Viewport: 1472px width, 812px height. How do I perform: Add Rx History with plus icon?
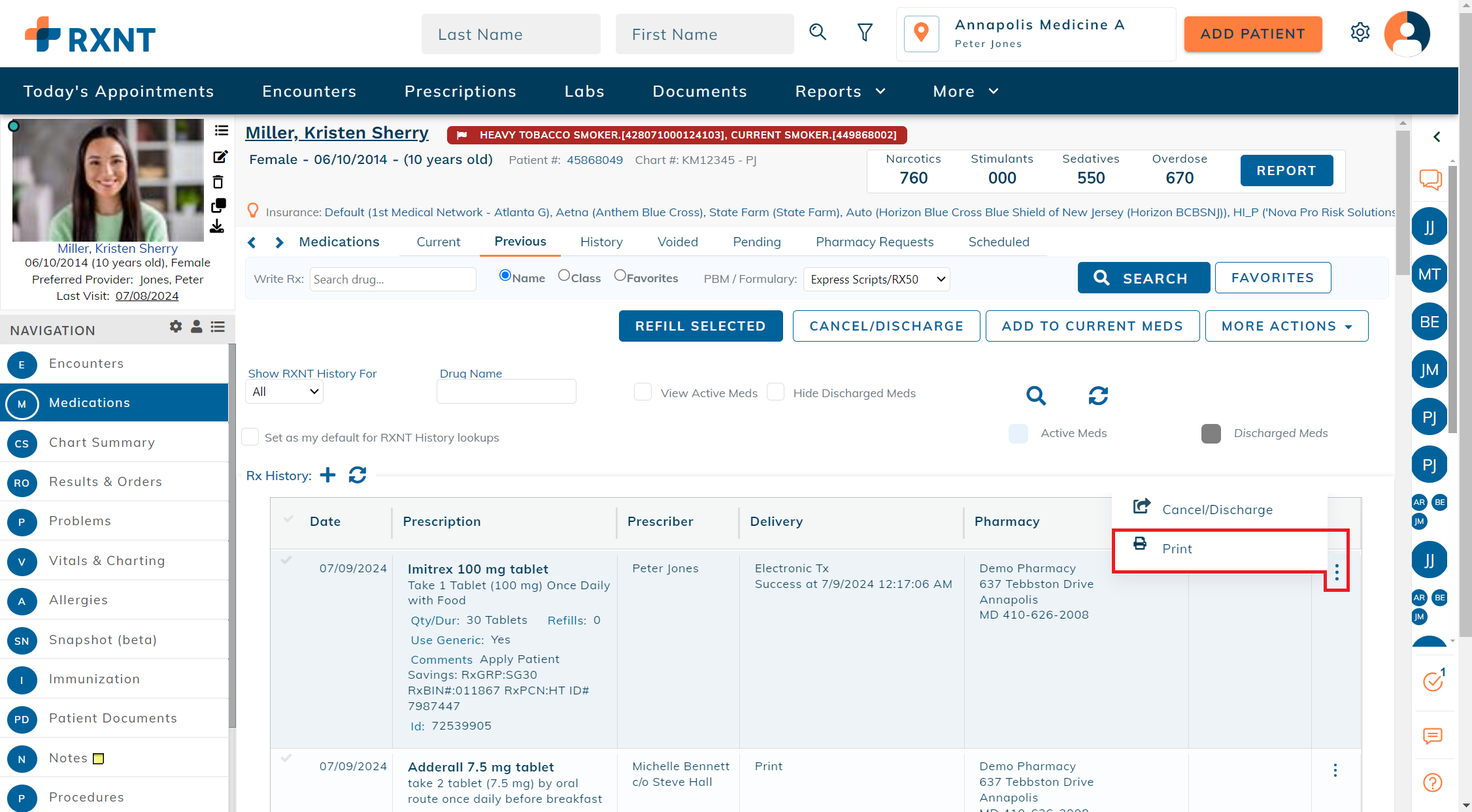327,475
